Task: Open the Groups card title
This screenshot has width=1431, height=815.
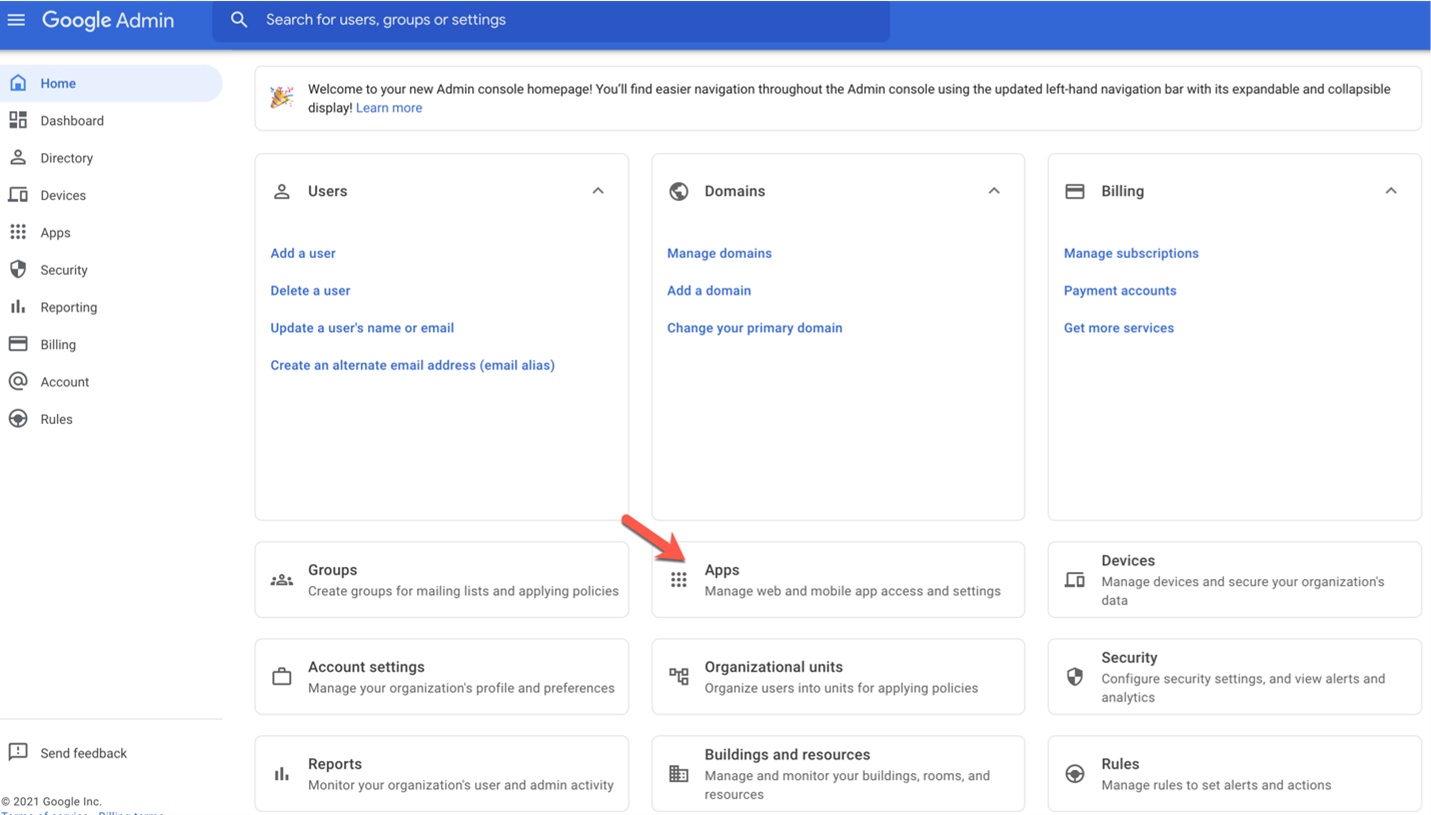Action: [x=332, y=570]
